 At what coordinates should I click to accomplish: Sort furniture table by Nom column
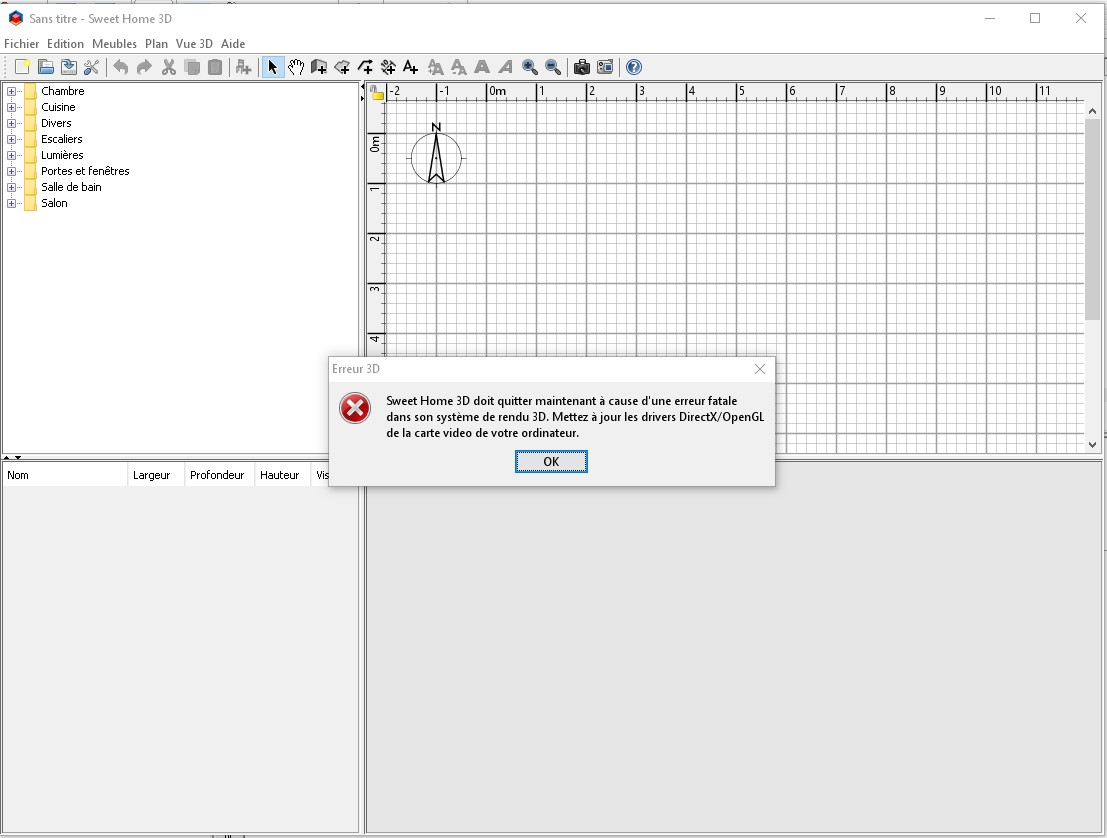point(65,475)
